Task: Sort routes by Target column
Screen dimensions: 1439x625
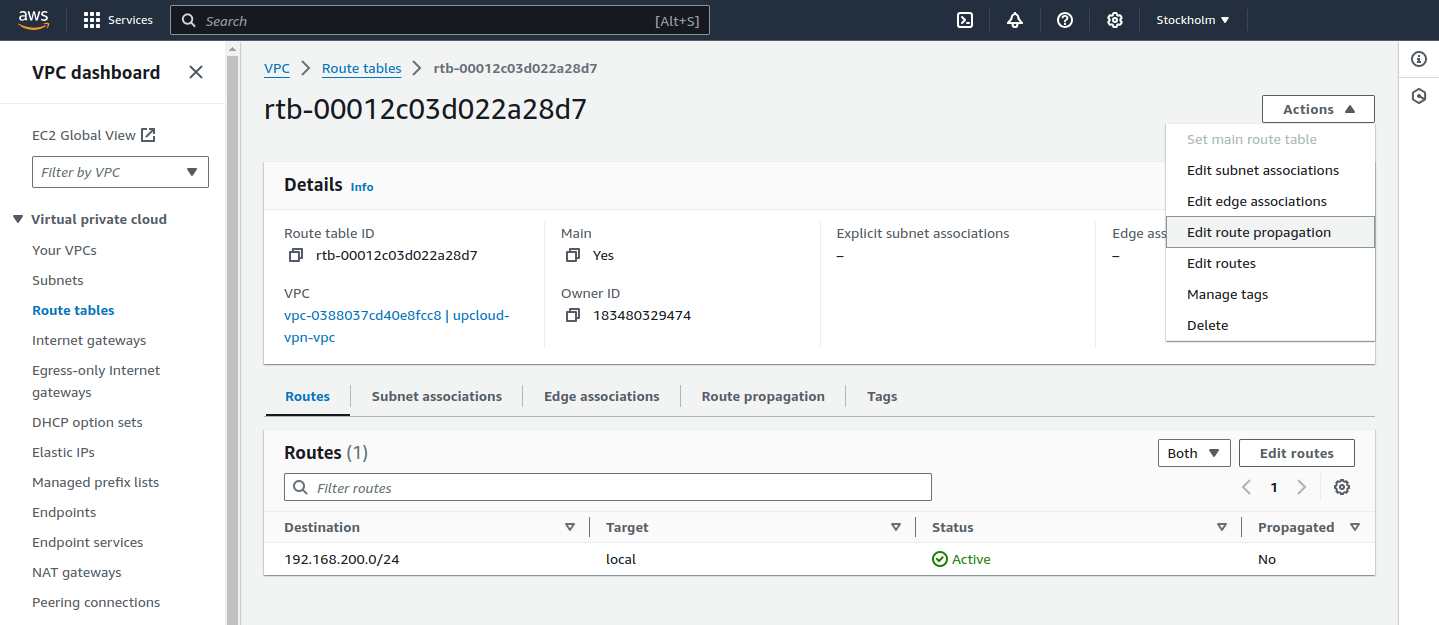Action: click(896, 527)
